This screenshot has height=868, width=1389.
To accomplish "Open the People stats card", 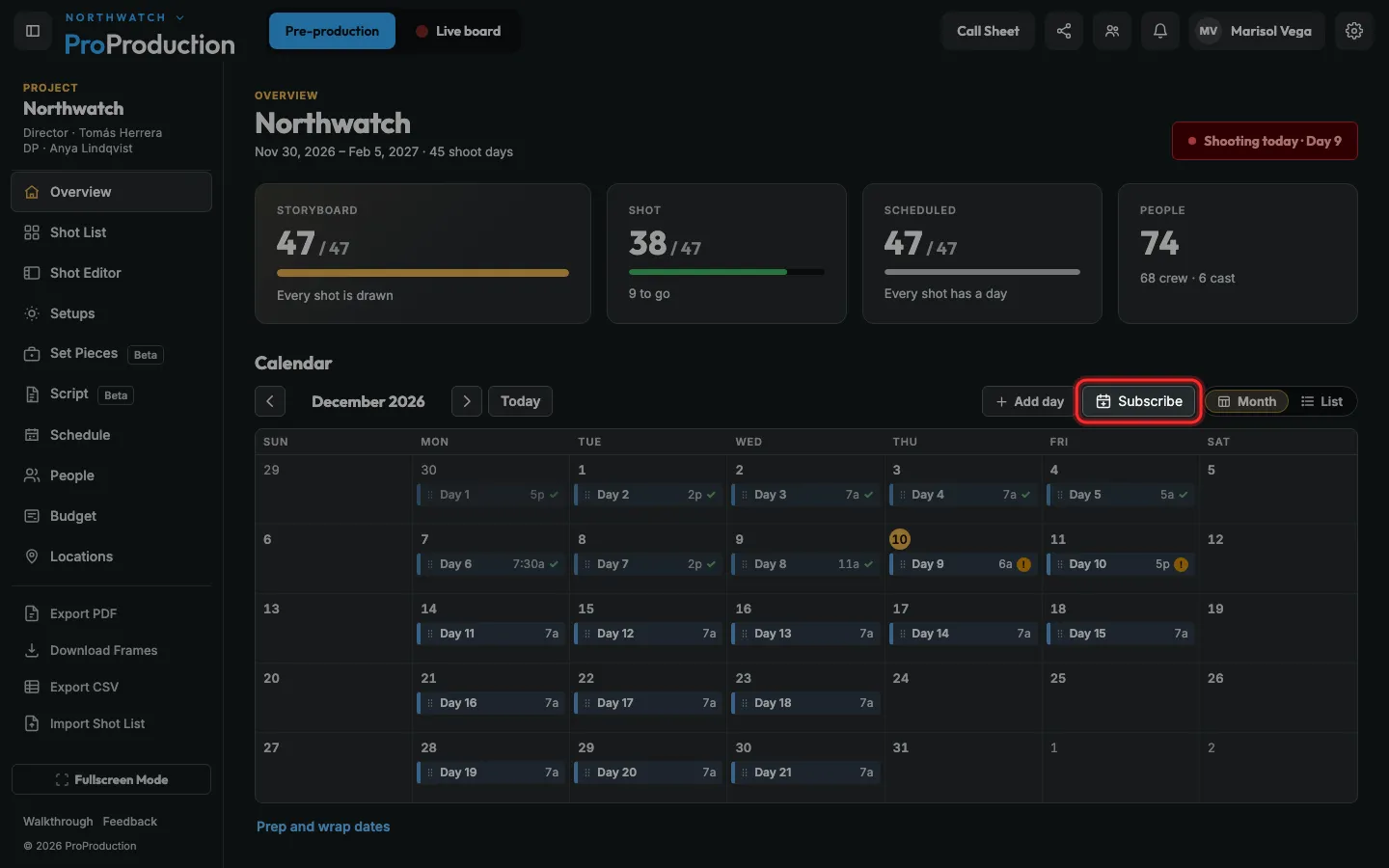I will (x=1238, y=254).
